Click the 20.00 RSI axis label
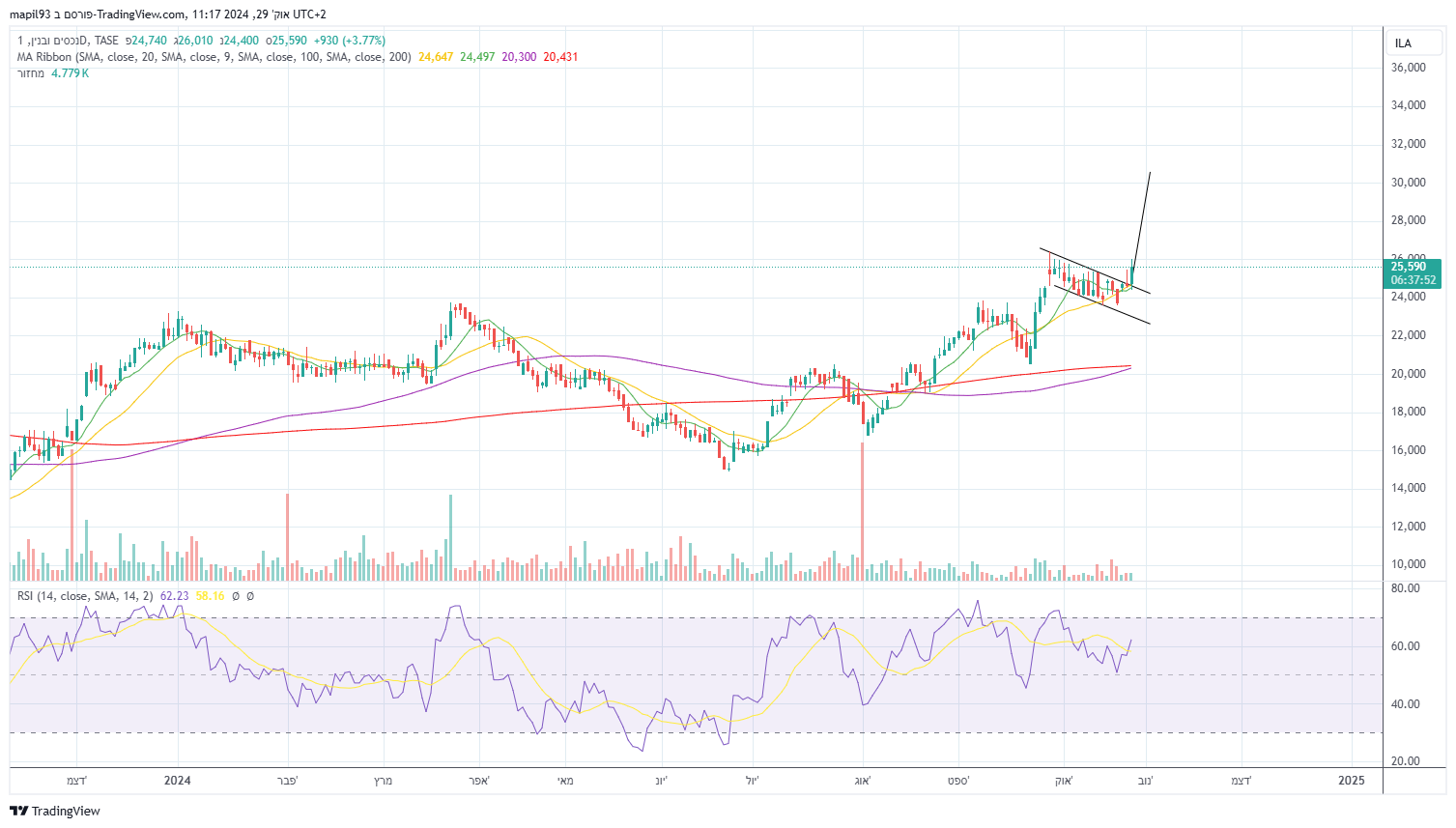This screenshot has height=828, width=1456. 1407,761
